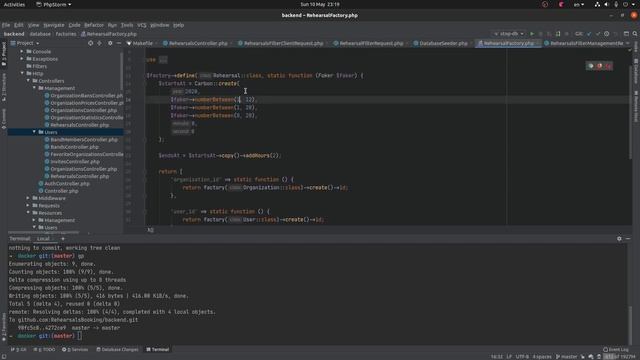Select InvitesController.php in project tree
This screenshot has height=360, width=640.
point(75,162)
